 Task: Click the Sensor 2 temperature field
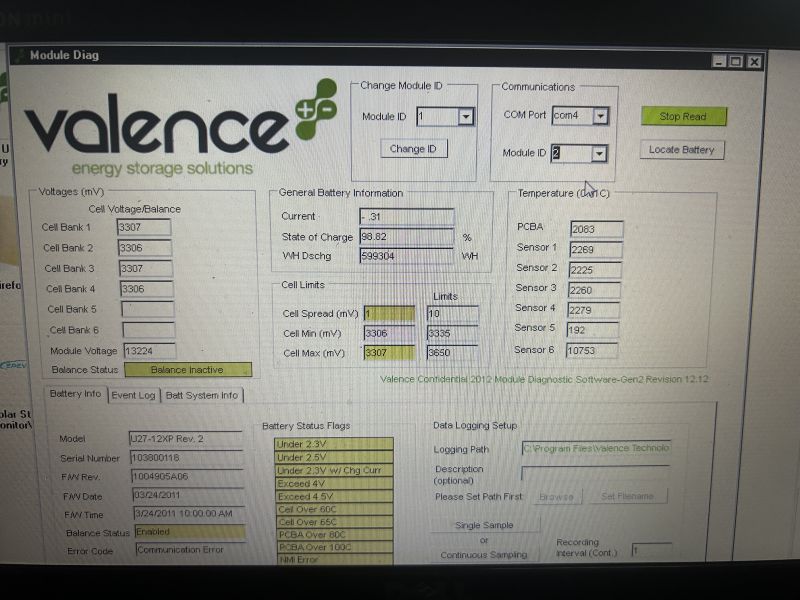595,270
